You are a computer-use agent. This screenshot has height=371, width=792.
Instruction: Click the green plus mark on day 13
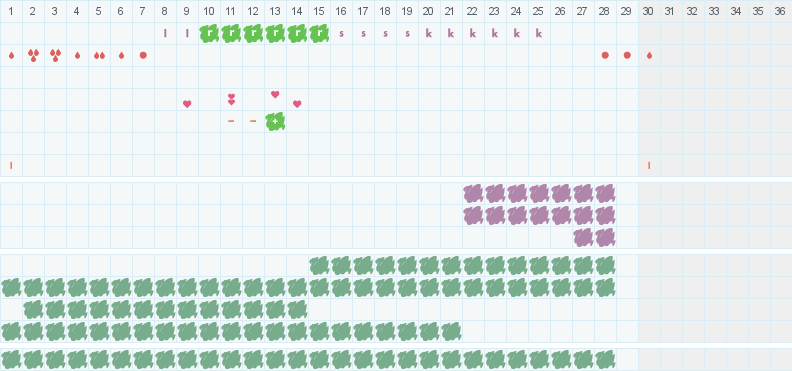pyautogui.click(x=275, y=122)
